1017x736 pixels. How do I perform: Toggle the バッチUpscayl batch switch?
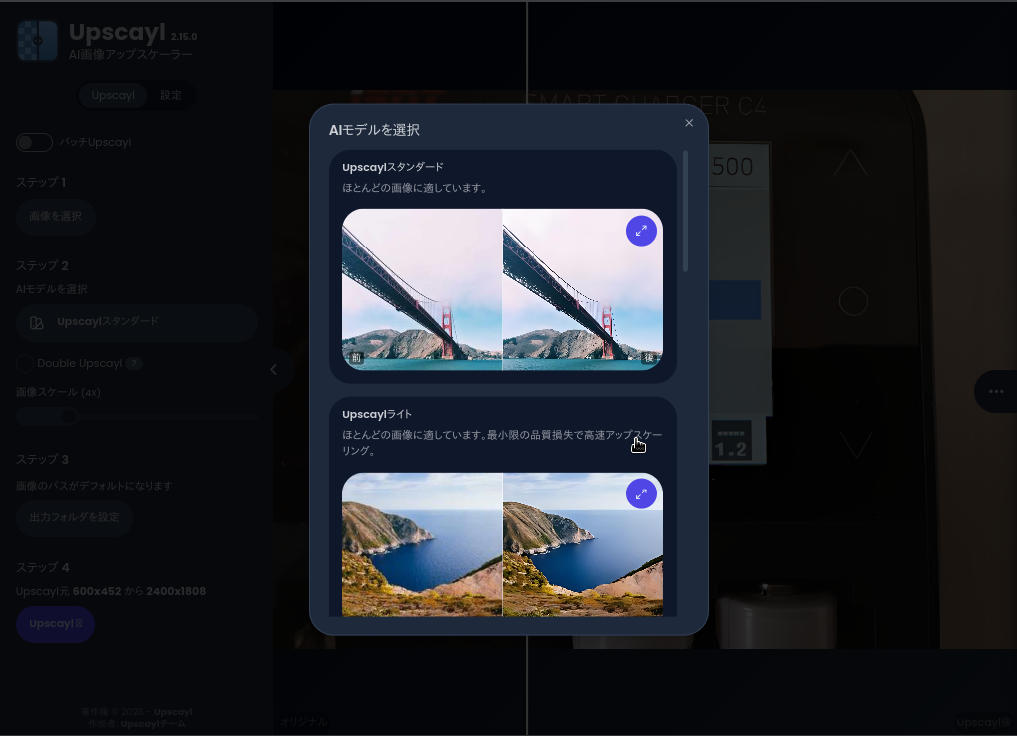[34, 142]
